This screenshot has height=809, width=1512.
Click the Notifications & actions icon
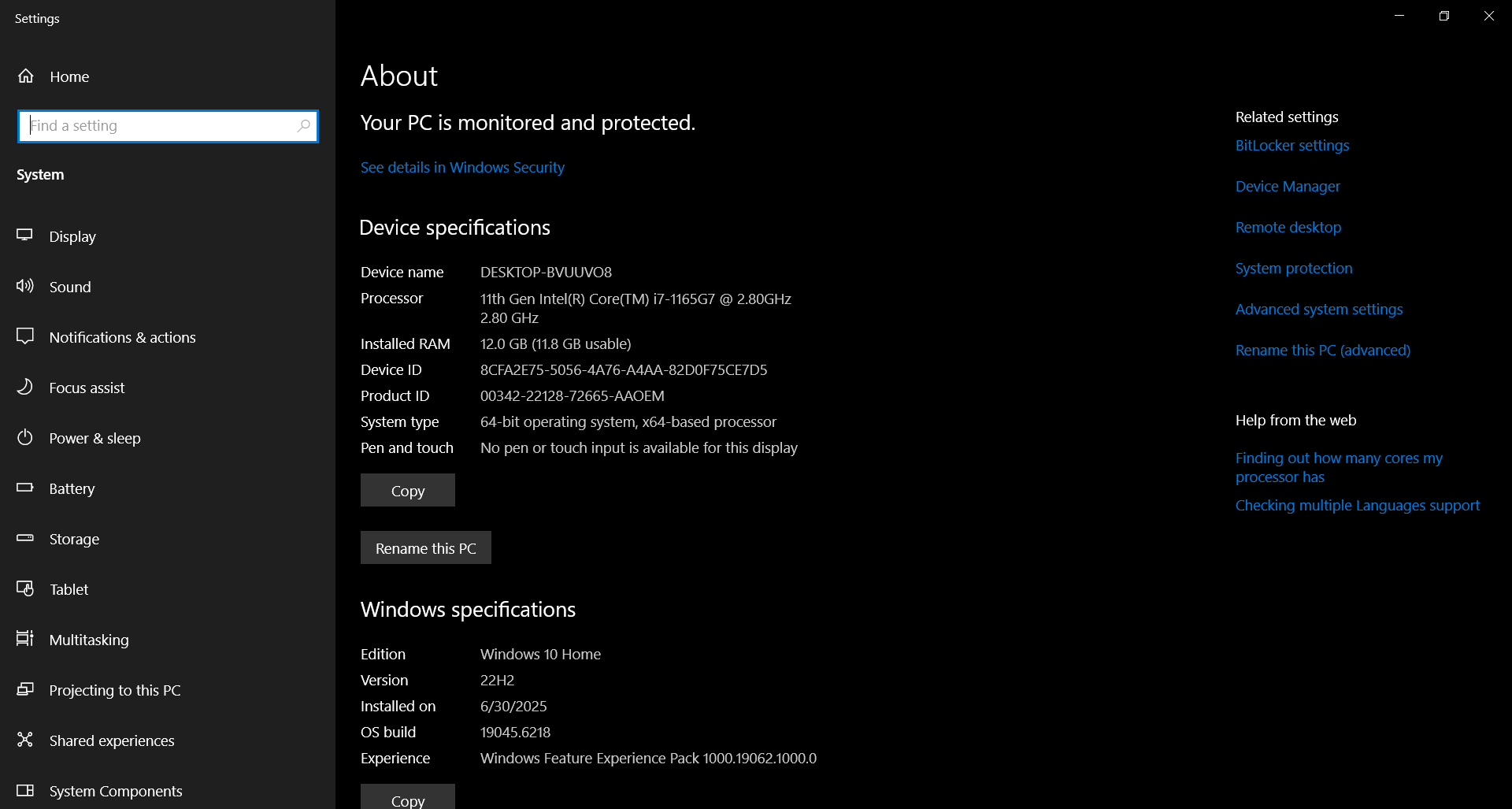[25, 336]
